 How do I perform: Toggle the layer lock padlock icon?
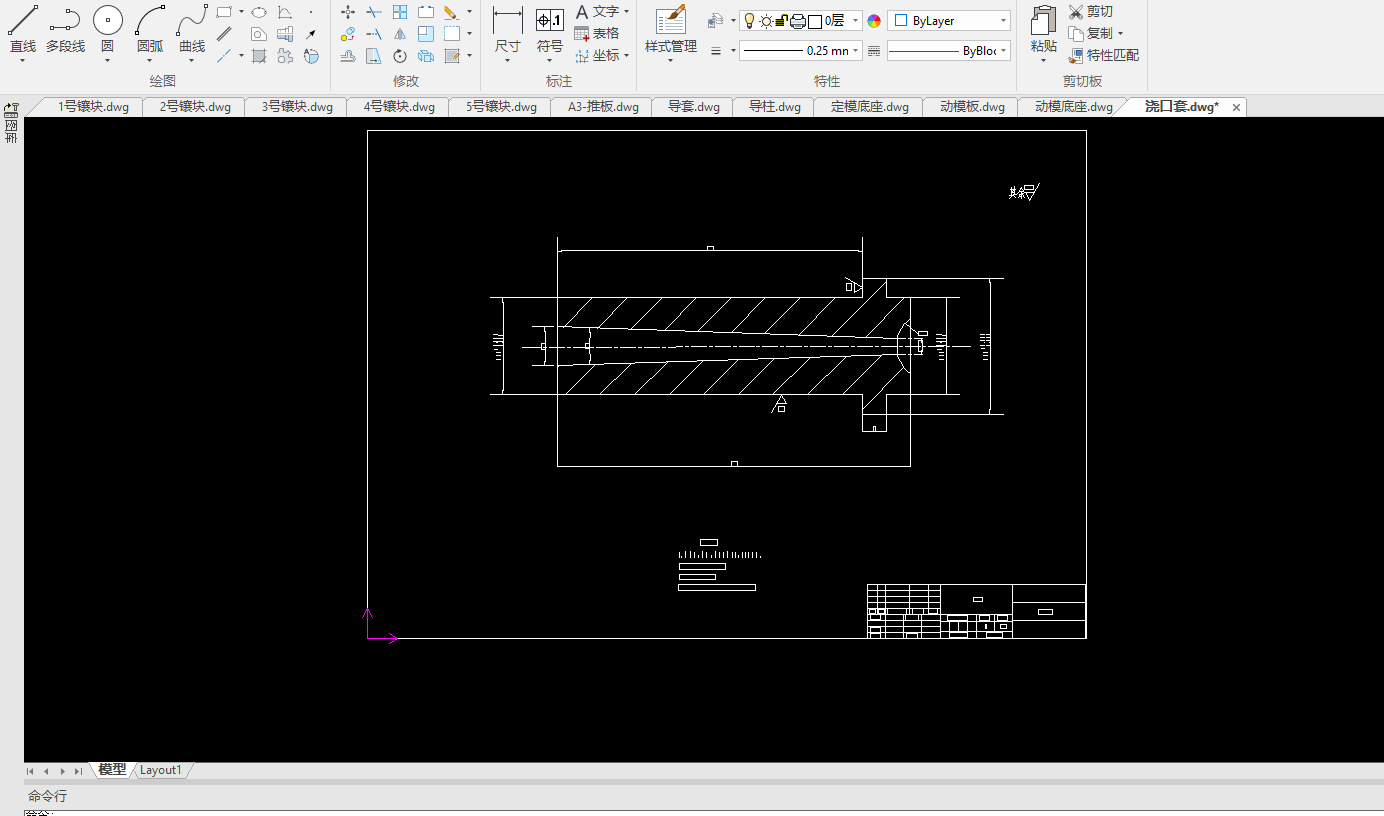[782, 21]
